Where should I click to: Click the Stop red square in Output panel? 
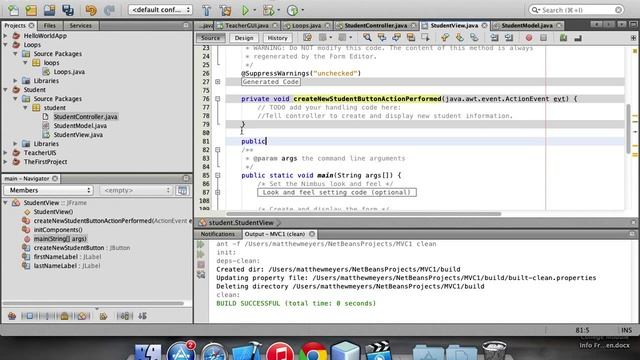201,264
